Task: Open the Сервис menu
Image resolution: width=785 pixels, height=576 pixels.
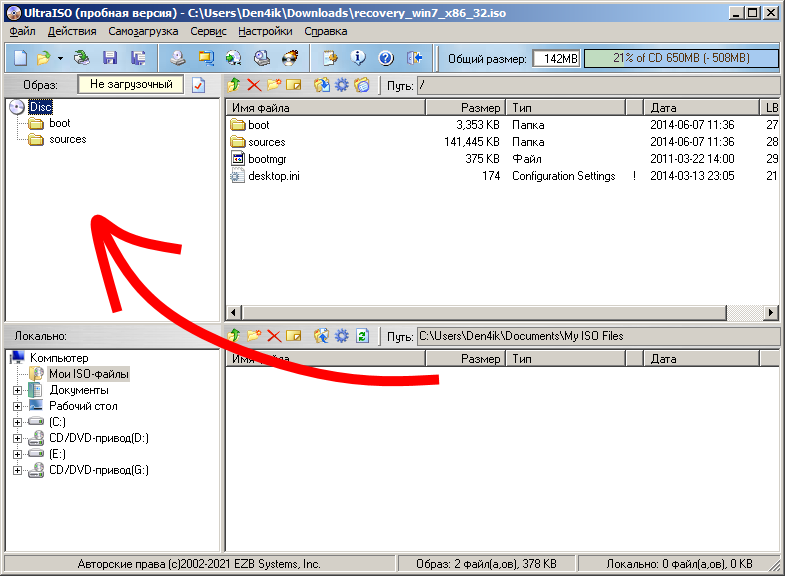Action: (x=208, y=31)
